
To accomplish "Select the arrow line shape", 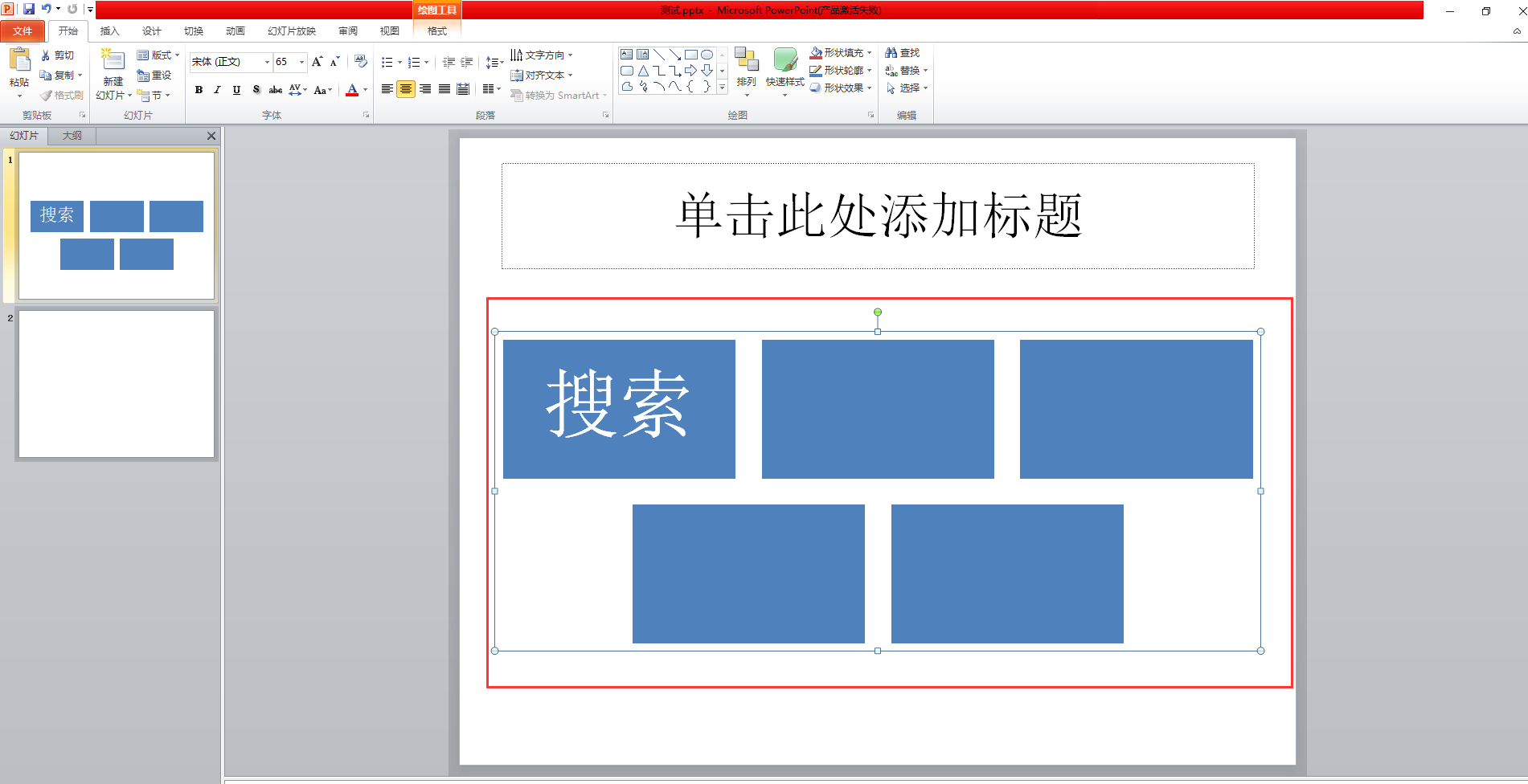I will pos(675,55).
